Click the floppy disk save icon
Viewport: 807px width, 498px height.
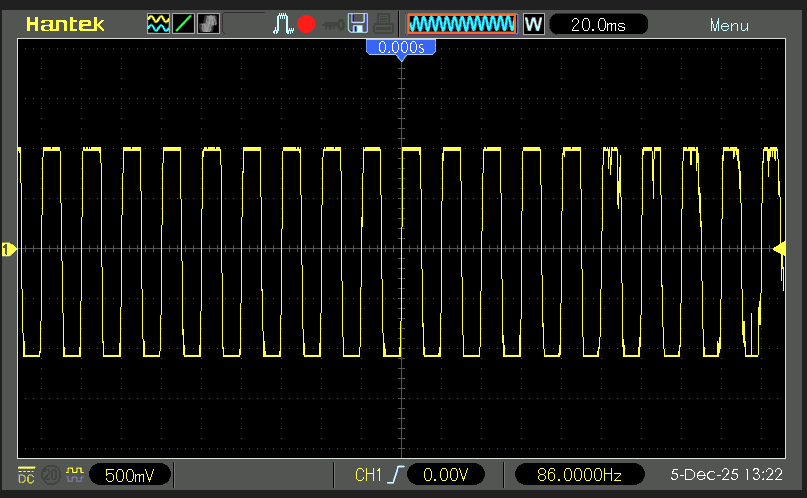click(358, 24)
